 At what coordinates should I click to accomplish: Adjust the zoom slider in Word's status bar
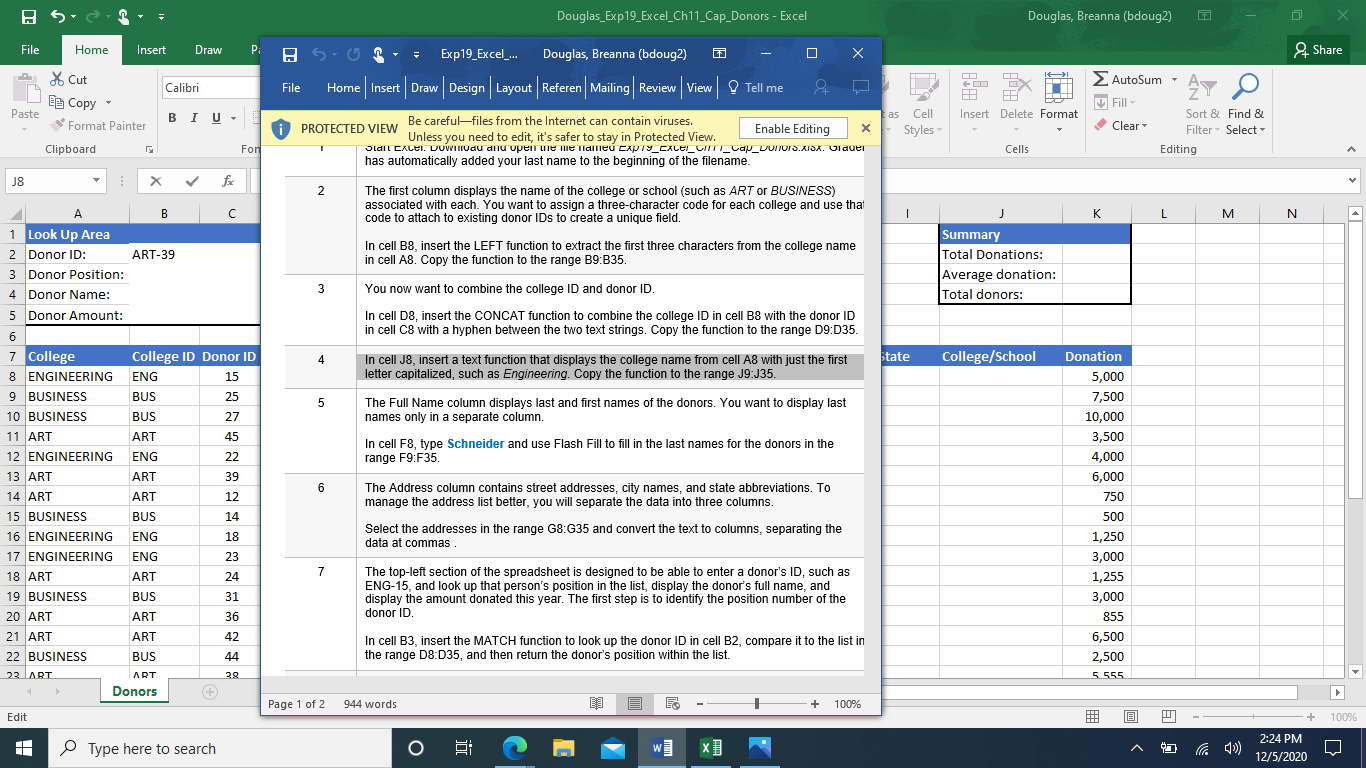tap(757, 704)
